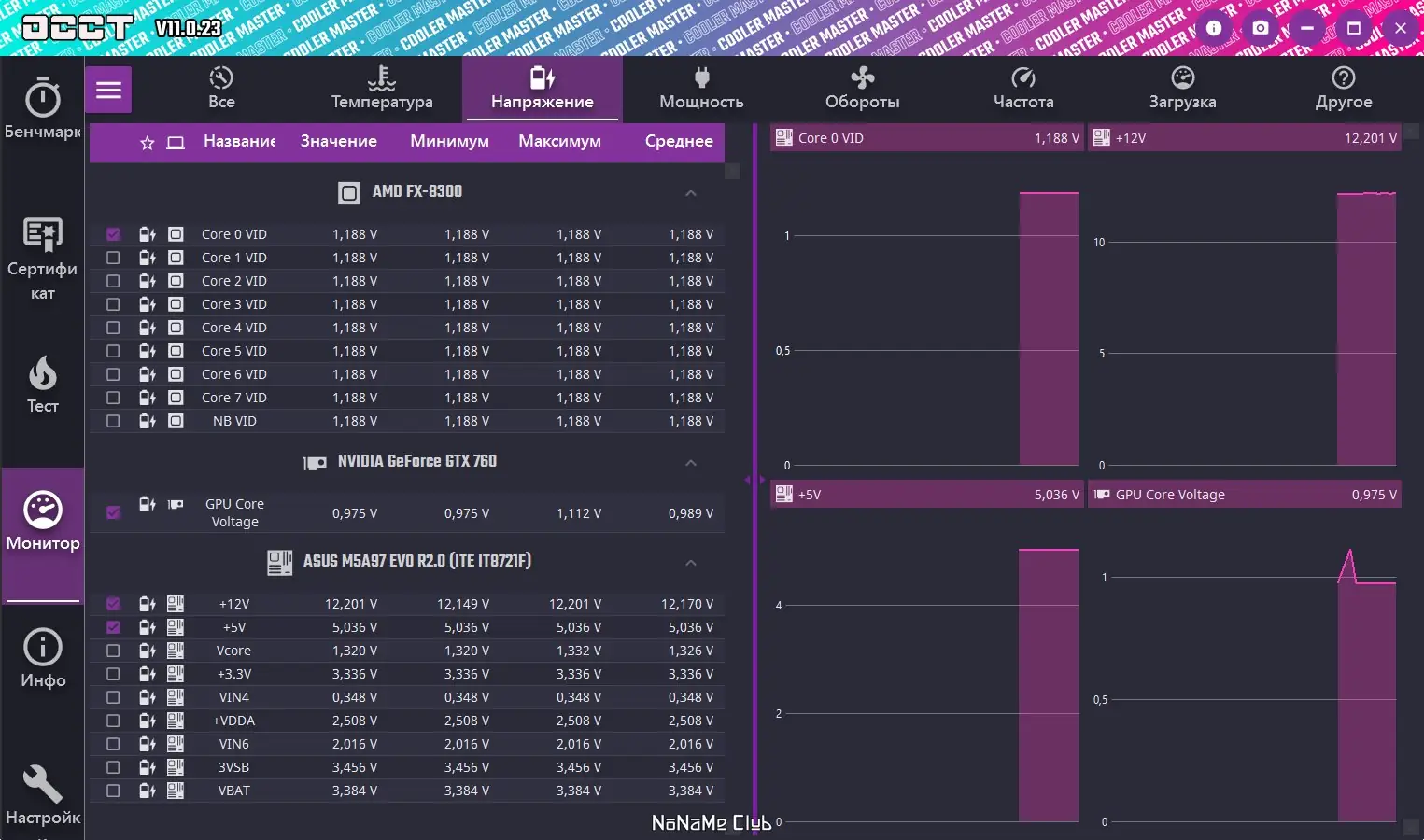
Task: Enable the +3.3V checkbox
Action: pyautogui.click(x=113, y=674)
